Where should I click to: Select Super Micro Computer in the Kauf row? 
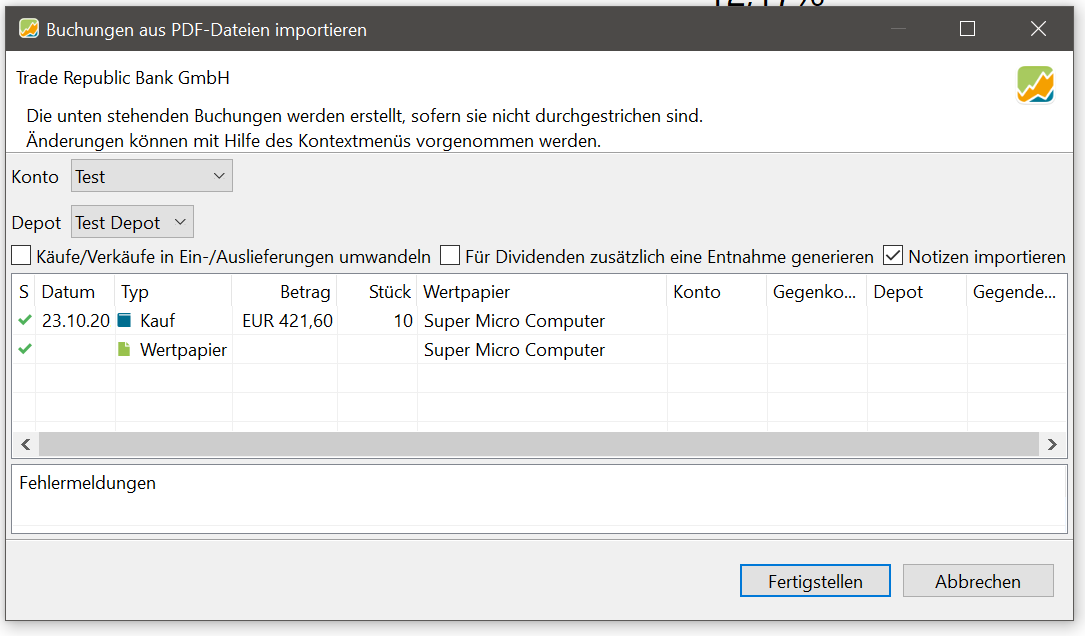click(514, 320)
